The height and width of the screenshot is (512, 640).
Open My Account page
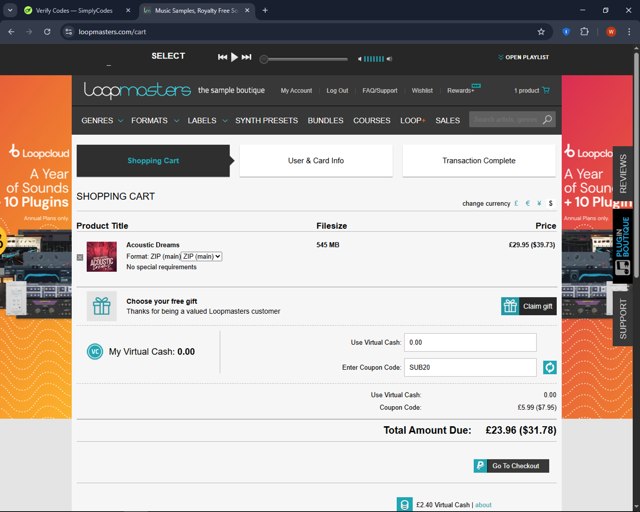click(x=296, y=91)
